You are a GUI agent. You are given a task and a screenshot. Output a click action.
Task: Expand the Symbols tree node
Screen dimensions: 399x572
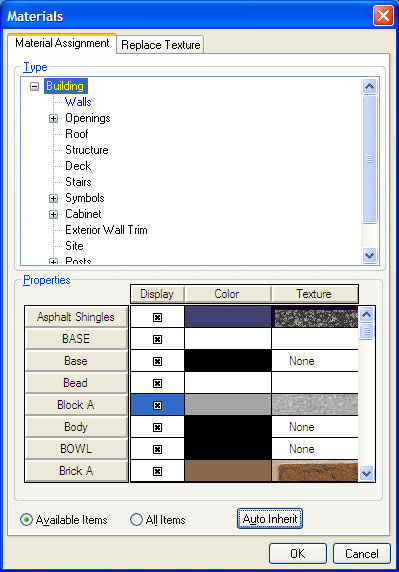pos(53,198)
